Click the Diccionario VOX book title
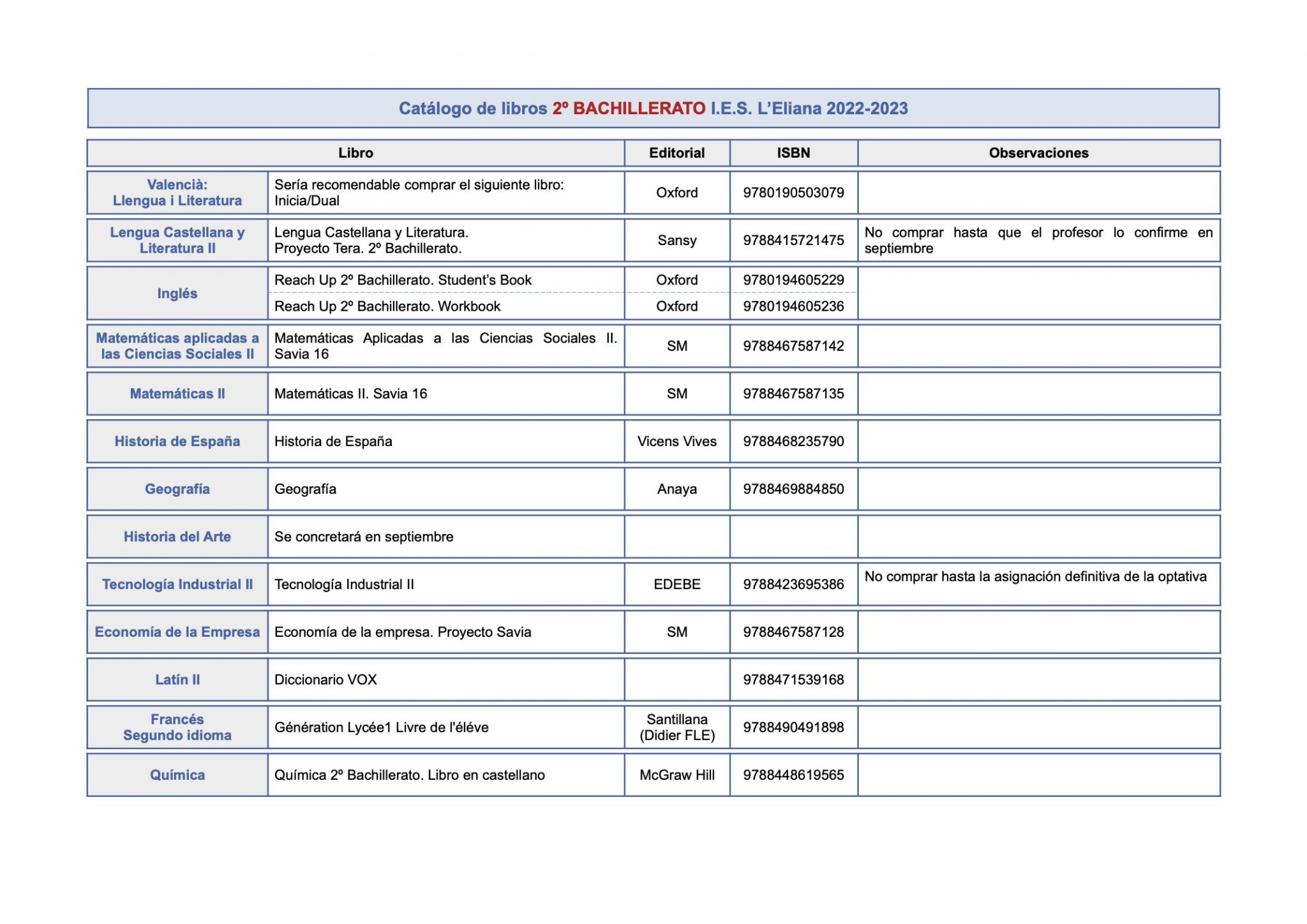Screen dimensions: 1307x924 tap(325, 680)
